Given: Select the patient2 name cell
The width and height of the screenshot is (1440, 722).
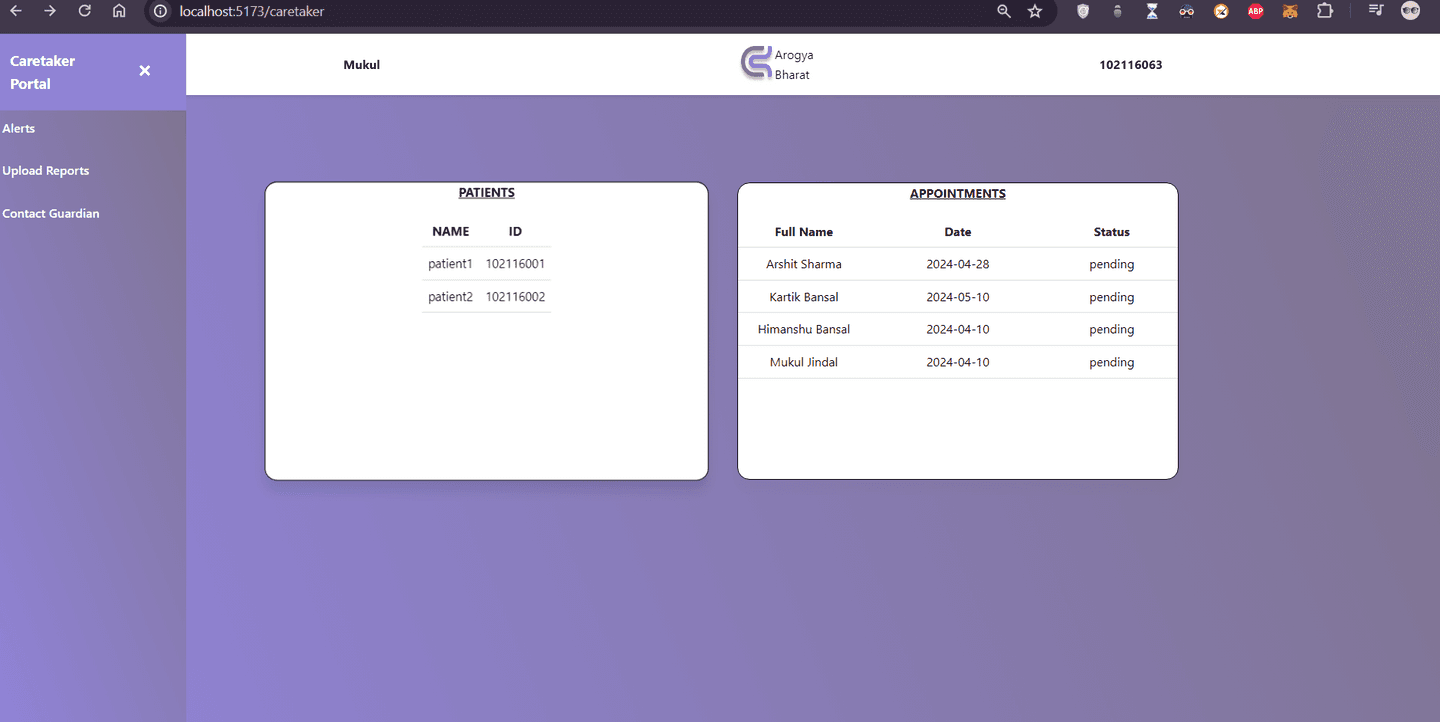Looking at the screenshot, I should pos(450,297).
